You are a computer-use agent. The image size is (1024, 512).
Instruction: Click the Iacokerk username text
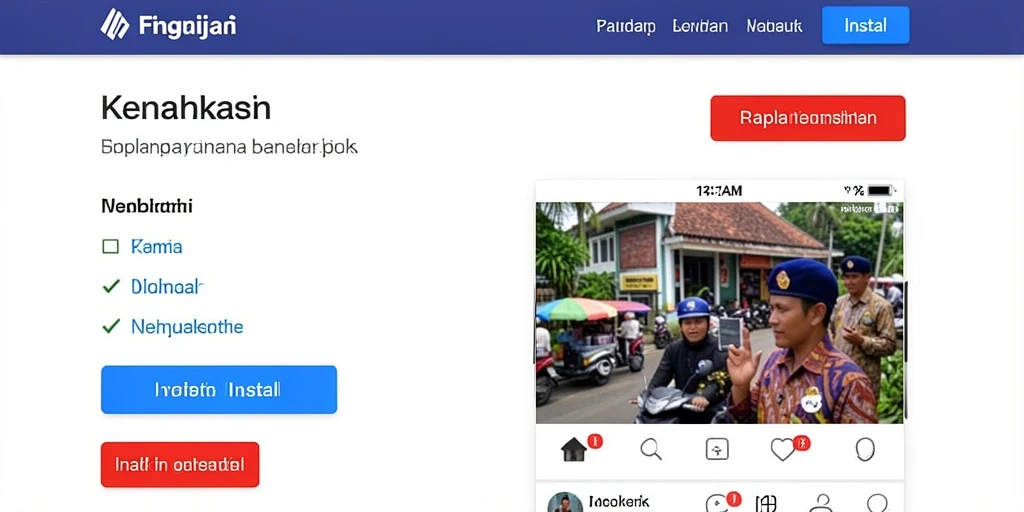click(x=618, y=502)
